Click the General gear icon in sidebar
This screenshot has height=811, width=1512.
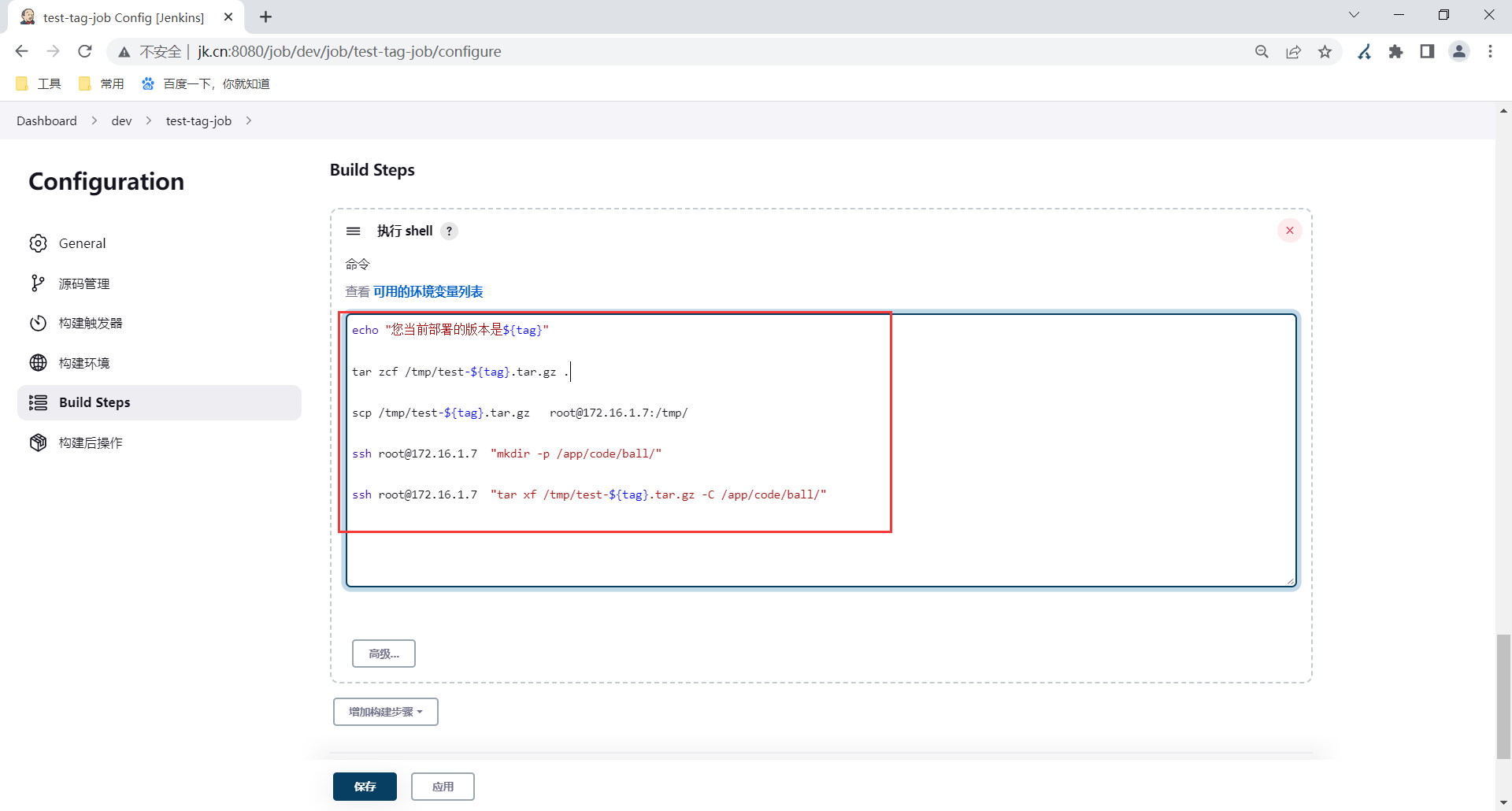tap(38, 243)
